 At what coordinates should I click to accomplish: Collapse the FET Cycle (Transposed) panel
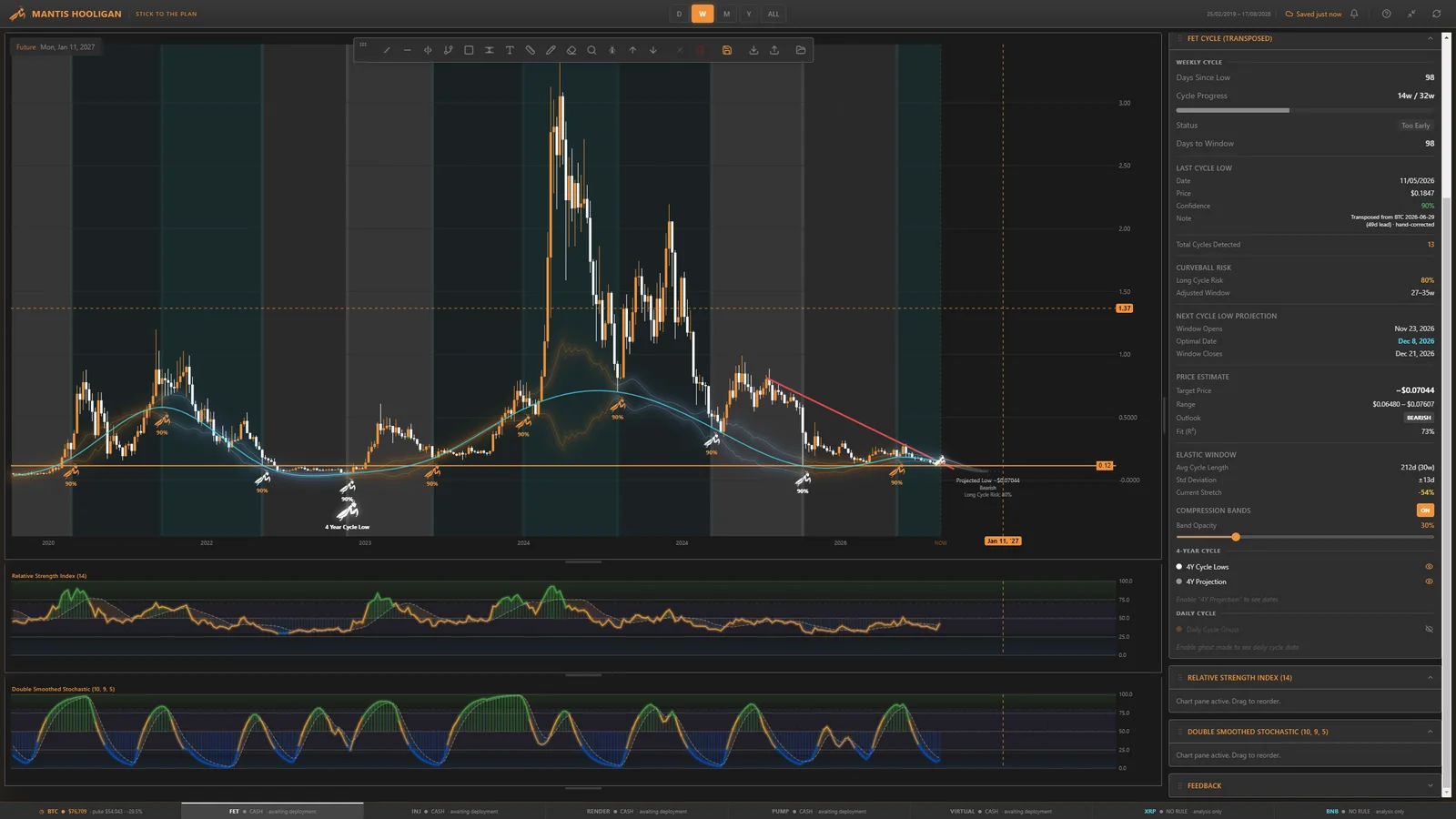tap(1430, 38)
